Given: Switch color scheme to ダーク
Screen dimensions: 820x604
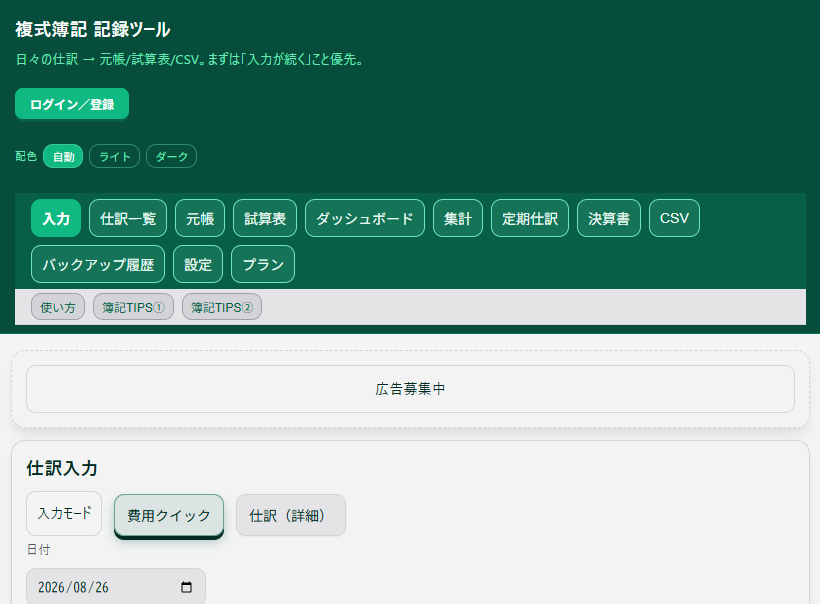Looking at the screenshot, I should (172, 156).
